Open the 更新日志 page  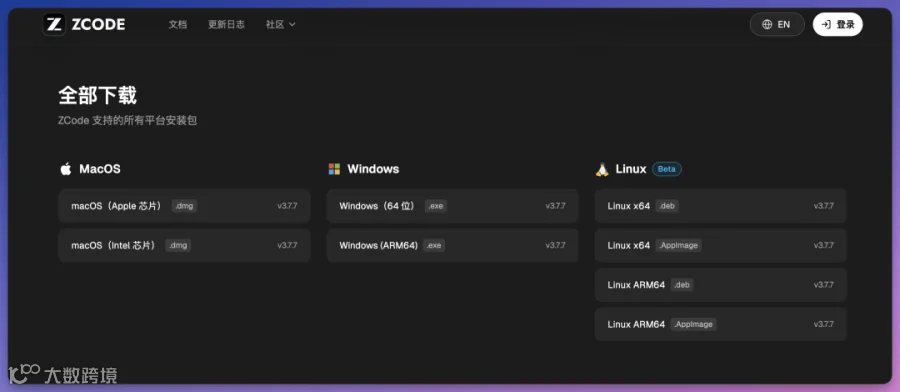(226, 25)
